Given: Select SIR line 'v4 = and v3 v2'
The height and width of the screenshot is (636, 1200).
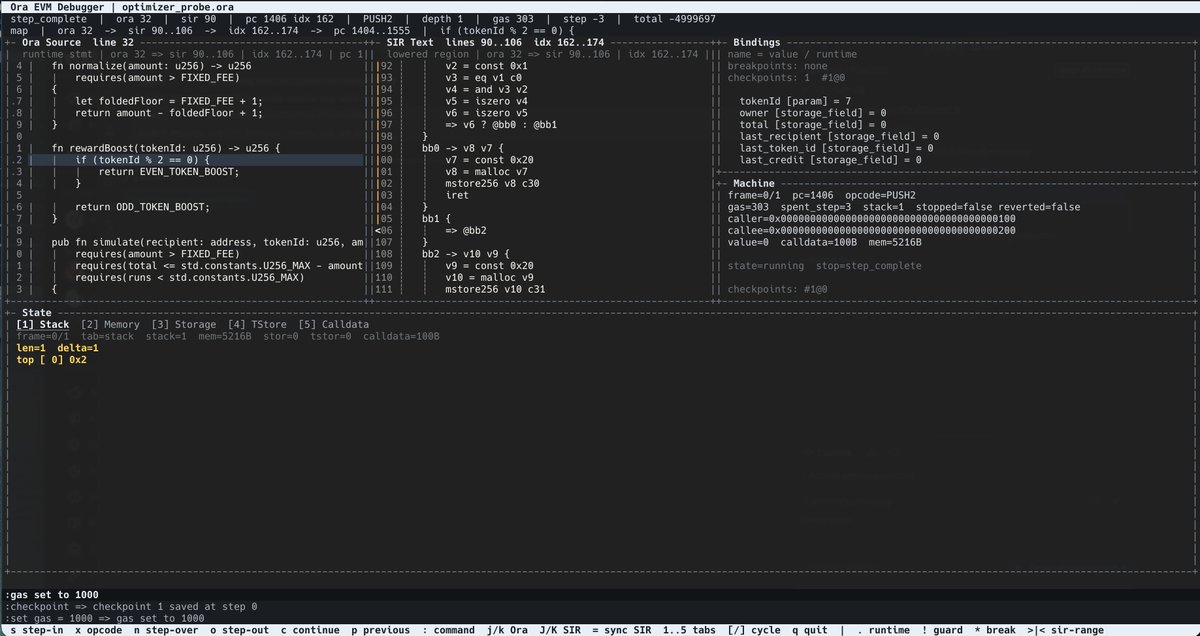Looking at the screenshot, I should (x=488, y=89).
